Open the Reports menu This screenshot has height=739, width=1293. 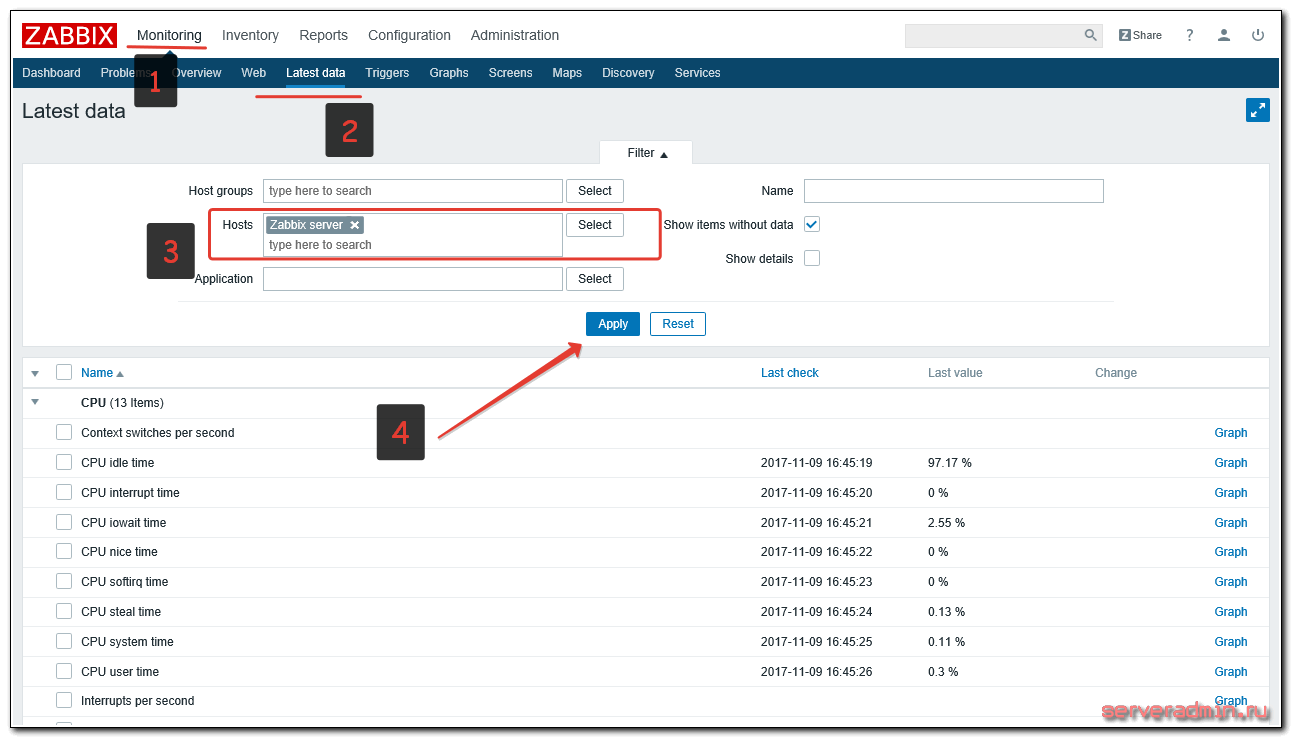tap(324, 35)
